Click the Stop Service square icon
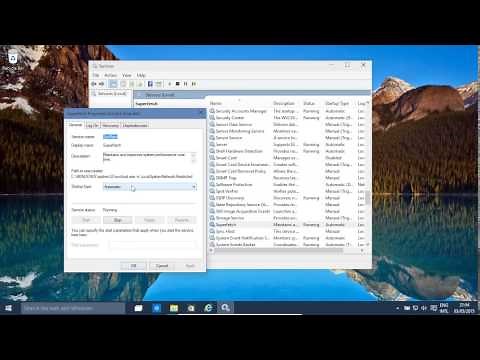This screenshot has height=360, width=480. (x=178, y=84)
